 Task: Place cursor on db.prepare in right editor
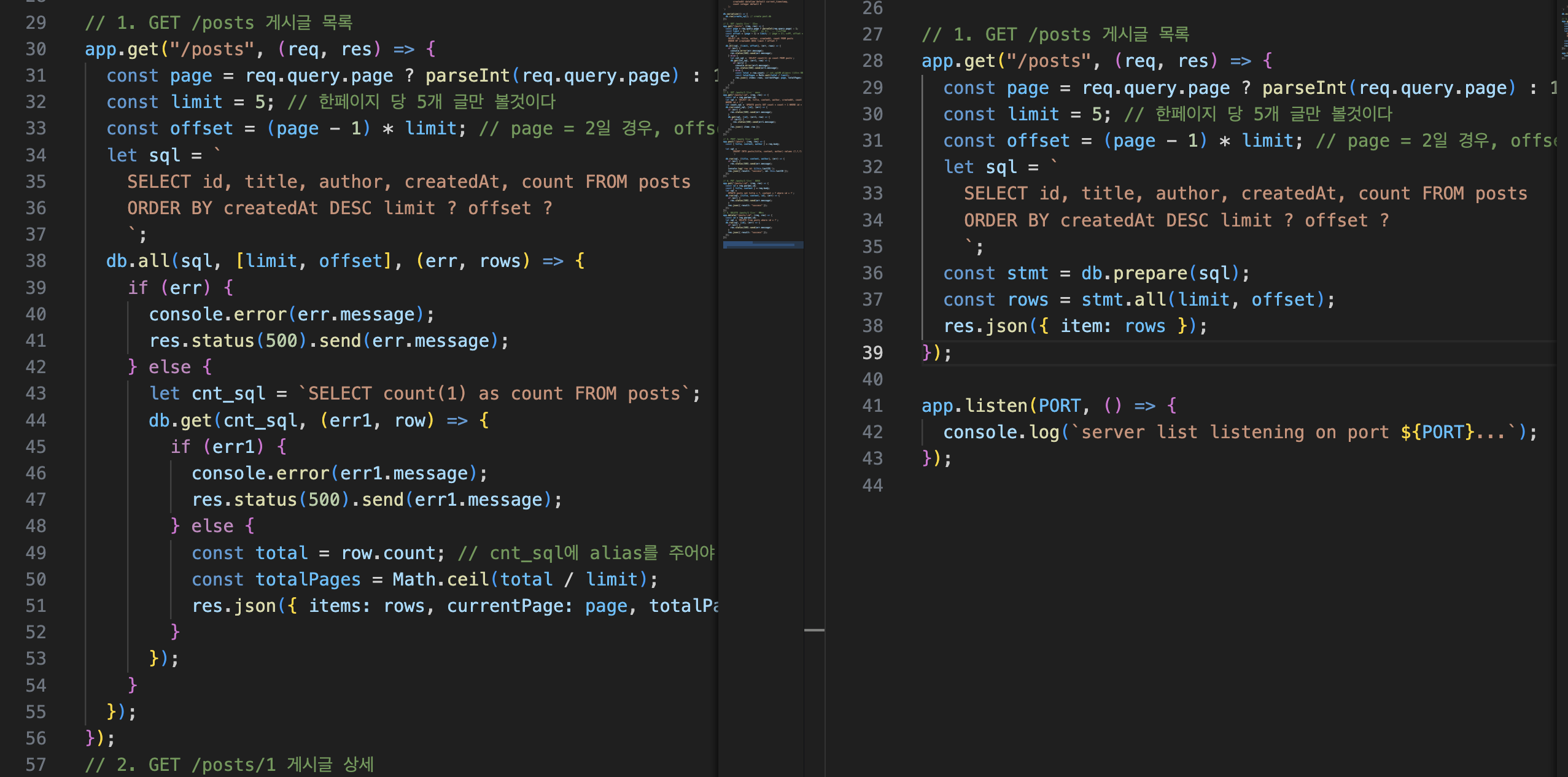pyautogui.click(x=1133, y=273)
